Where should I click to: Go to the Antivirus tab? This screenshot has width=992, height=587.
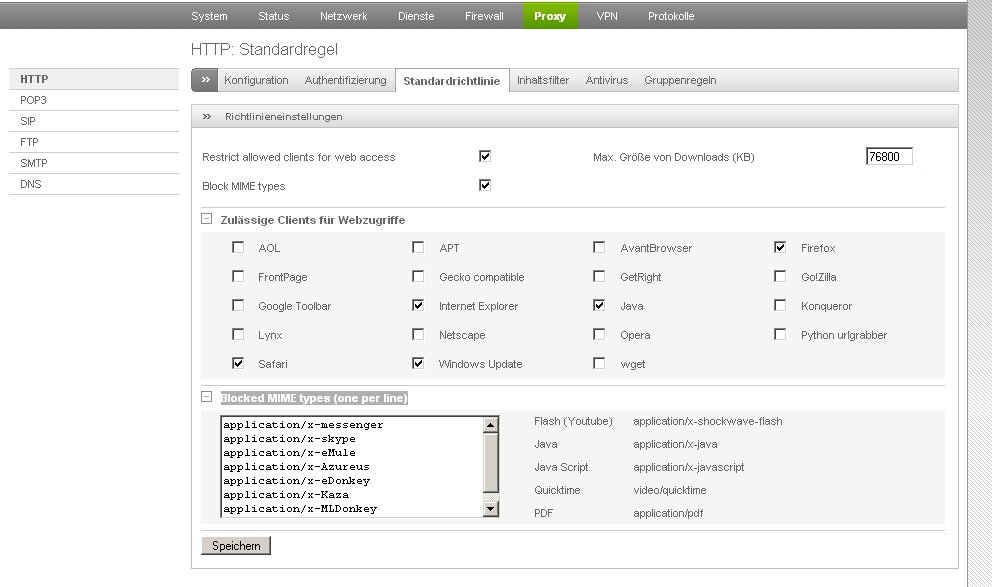click(x=607, y=80)
